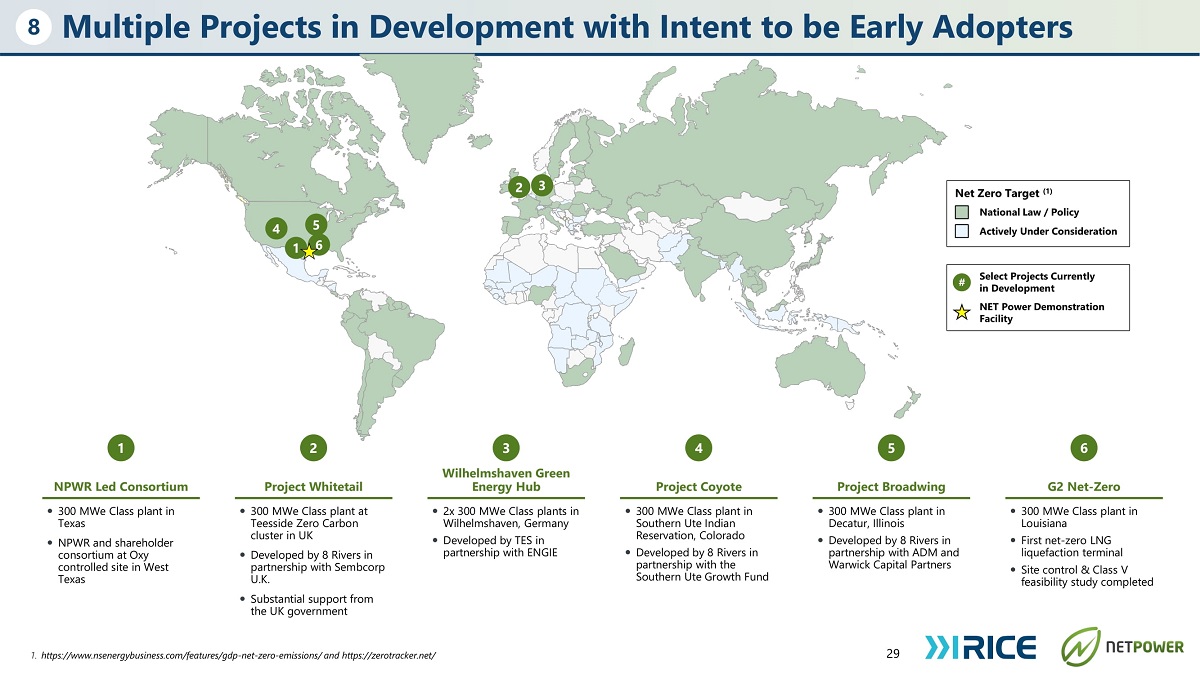Click the page number 29
1200x674 pixels.
pyautogui.click(x=893, y=654)
